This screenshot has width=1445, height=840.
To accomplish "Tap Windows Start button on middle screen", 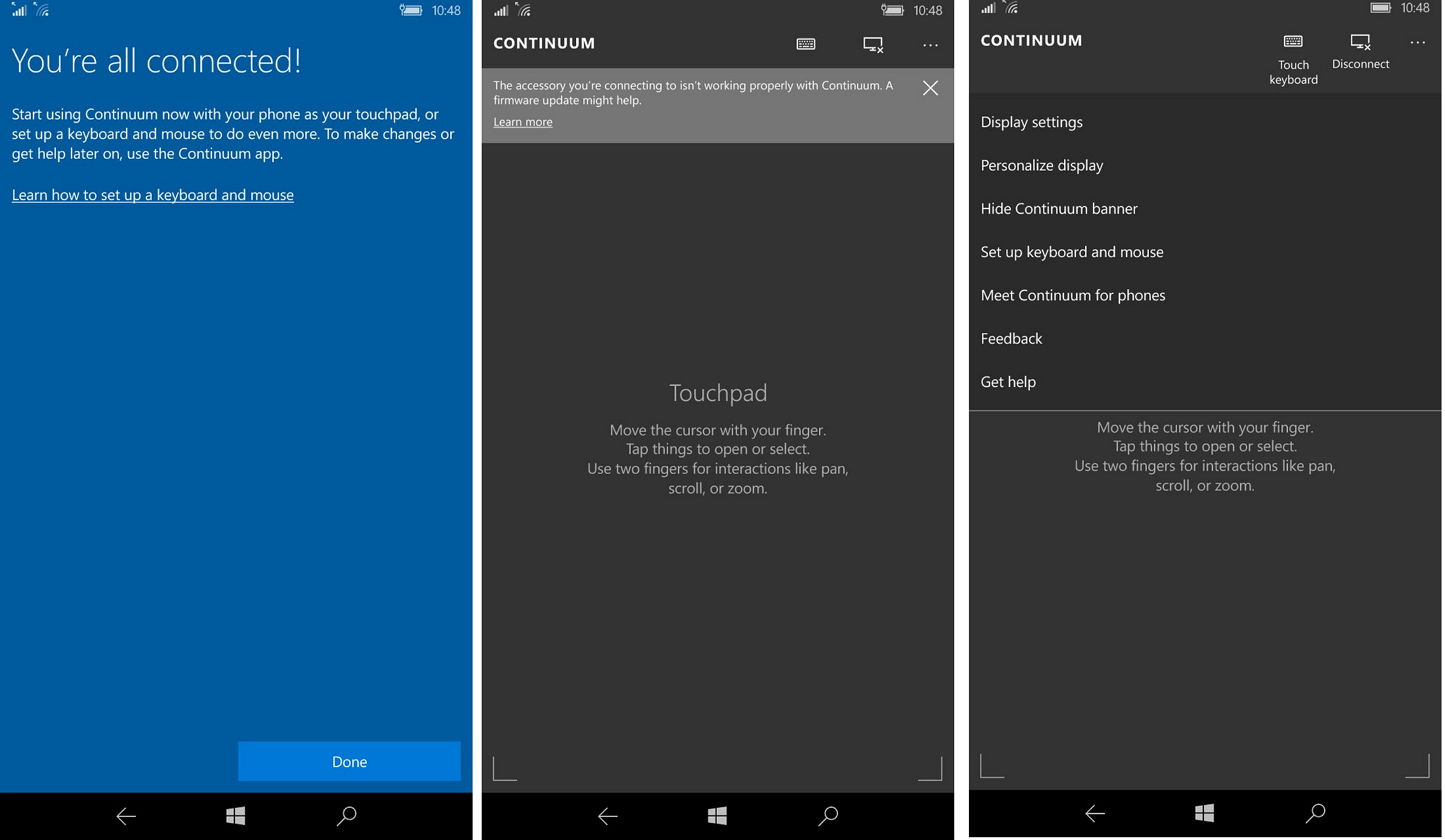I will click(x=717, y=816).
